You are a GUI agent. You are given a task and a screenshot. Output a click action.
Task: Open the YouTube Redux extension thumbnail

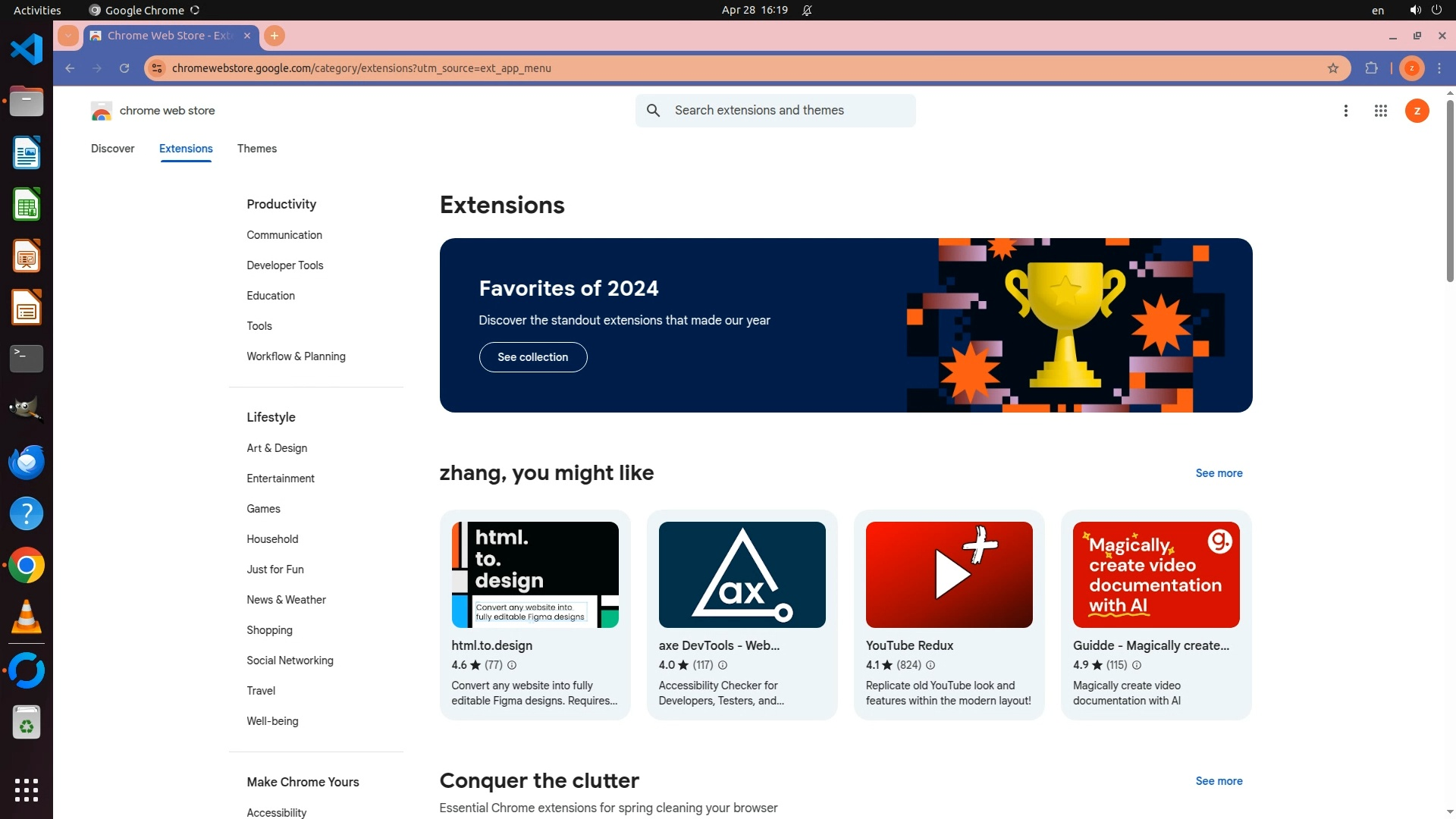[x=949, y=575]
